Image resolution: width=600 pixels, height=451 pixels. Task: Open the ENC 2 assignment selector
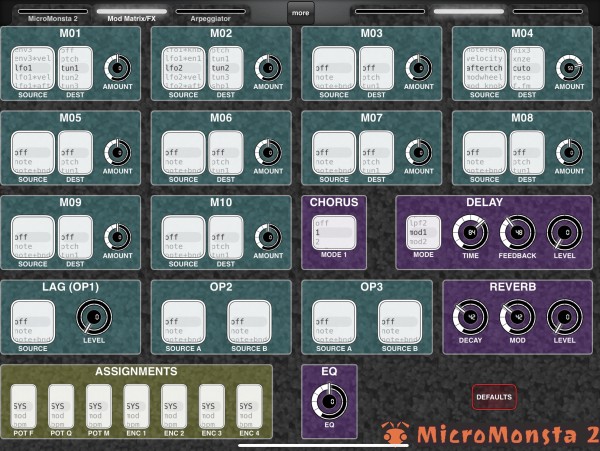(174, 406)
